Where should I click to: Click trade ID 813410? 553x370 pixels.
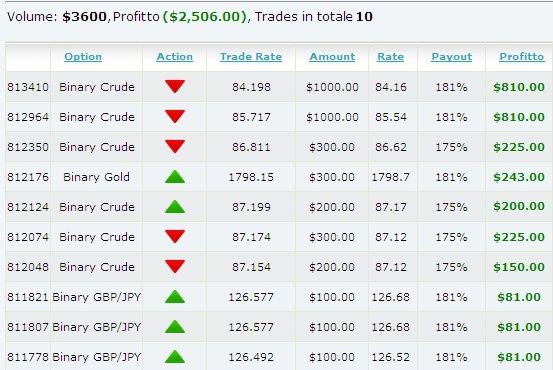click(28, 87)
